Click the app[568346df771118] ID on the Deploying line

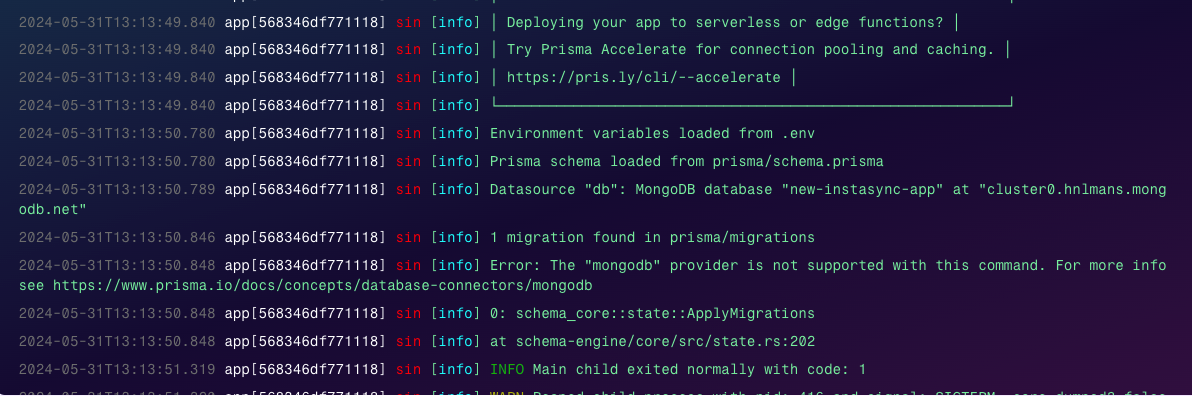306,23
